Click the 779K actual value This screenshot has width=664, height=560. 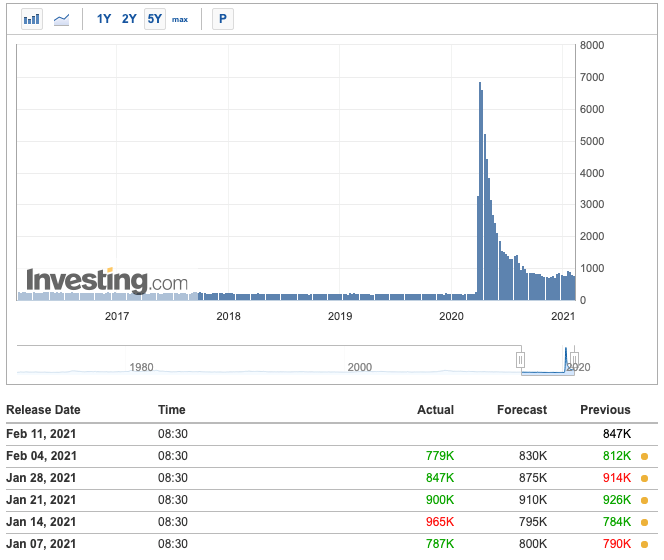tap(440, 456)
